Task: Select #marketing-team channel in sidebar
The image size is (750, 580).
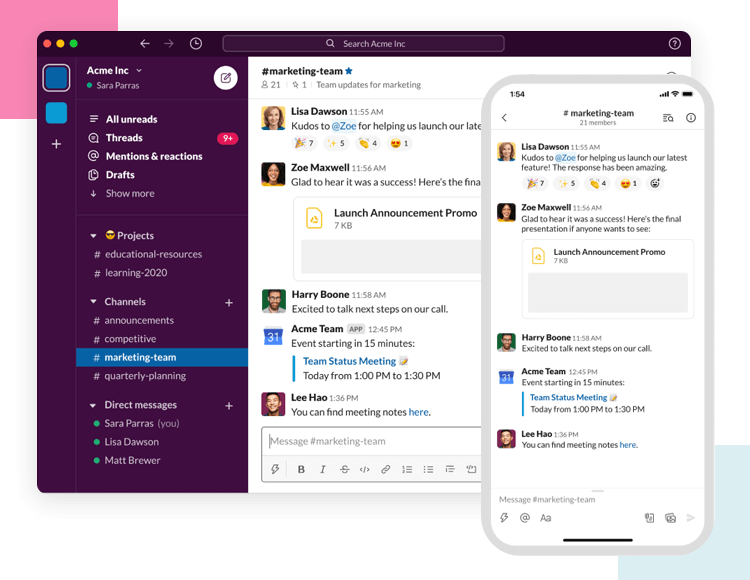Action: click(x=162, y=357)
